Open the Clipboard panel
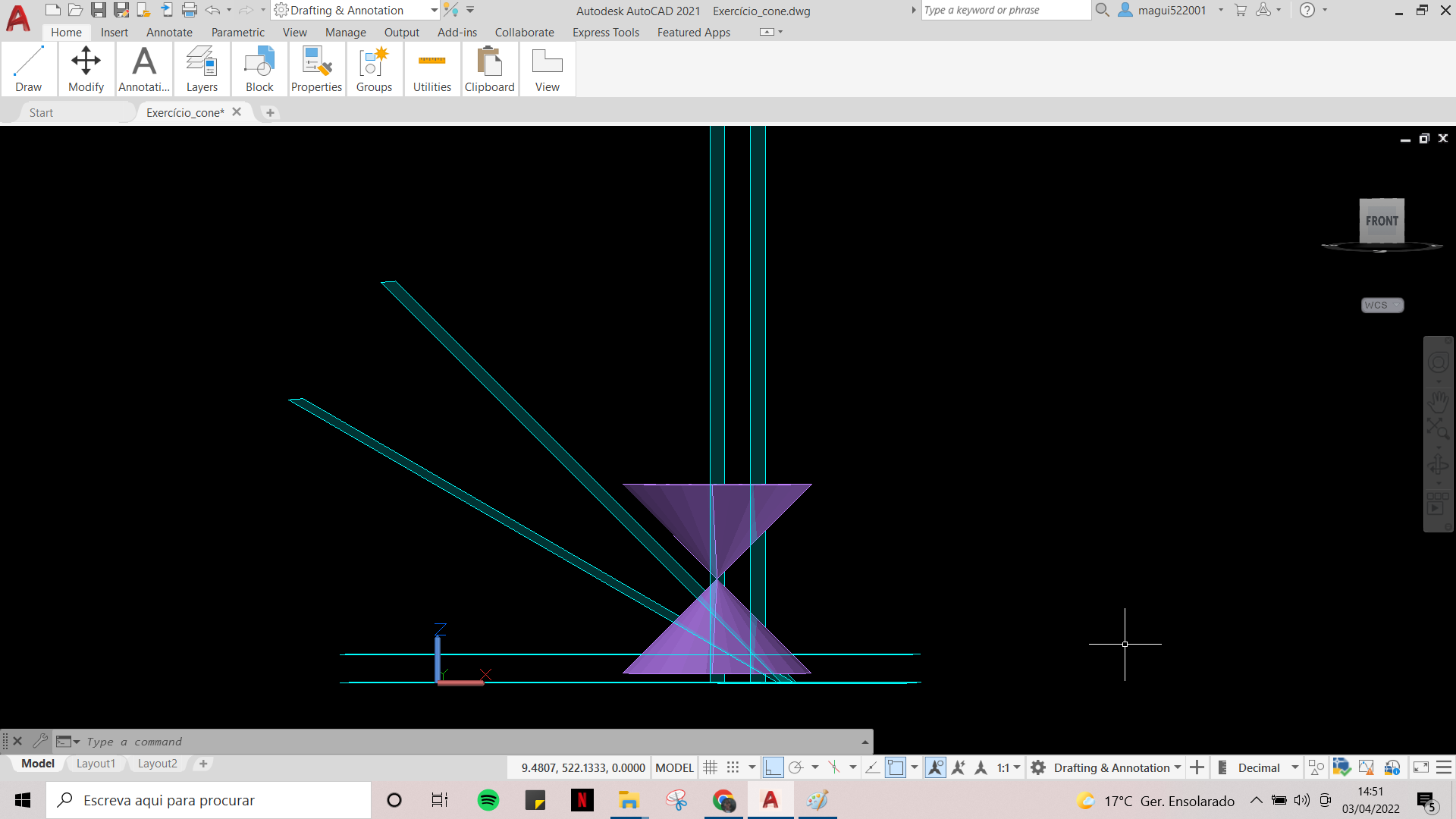Screen dimensions: 1456x819 (x=489, y=68)
